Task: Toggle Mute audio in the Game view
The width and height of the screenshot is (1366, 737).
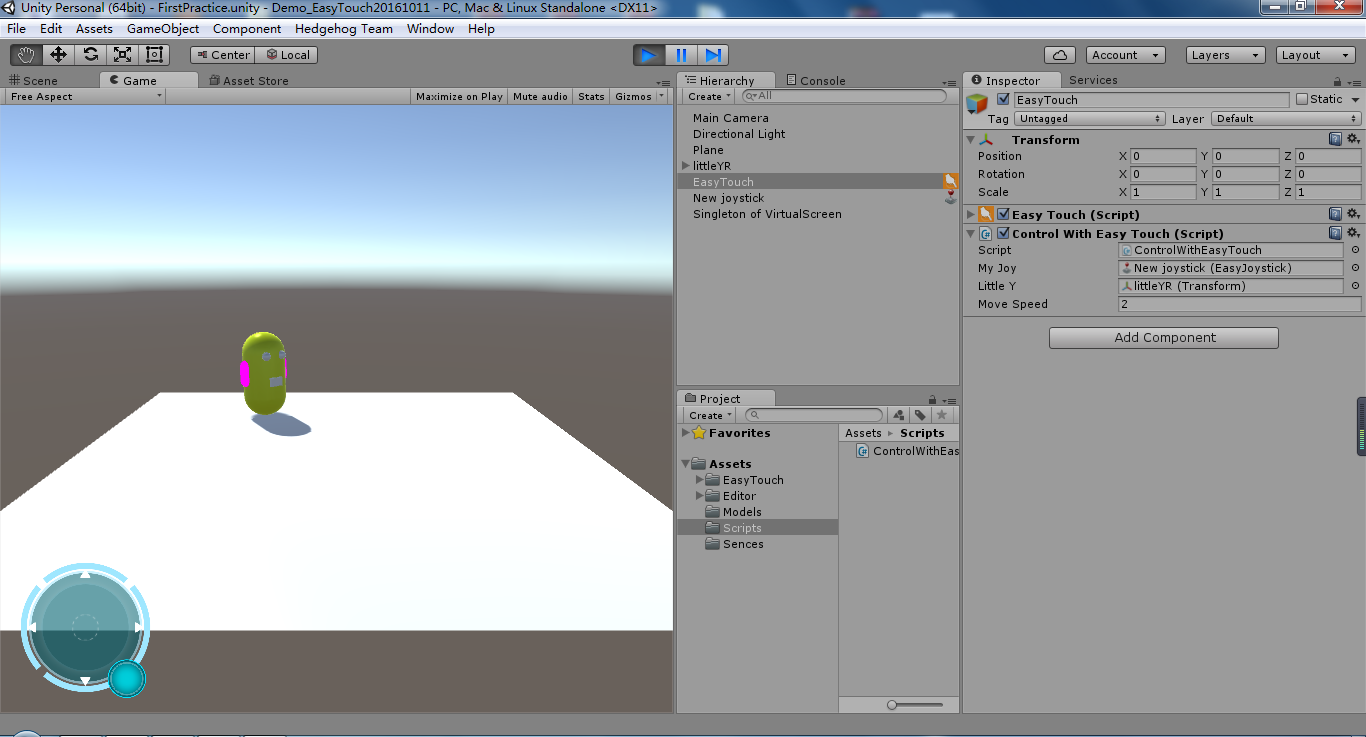Action: pyautogui.click(x=540, y=96)
